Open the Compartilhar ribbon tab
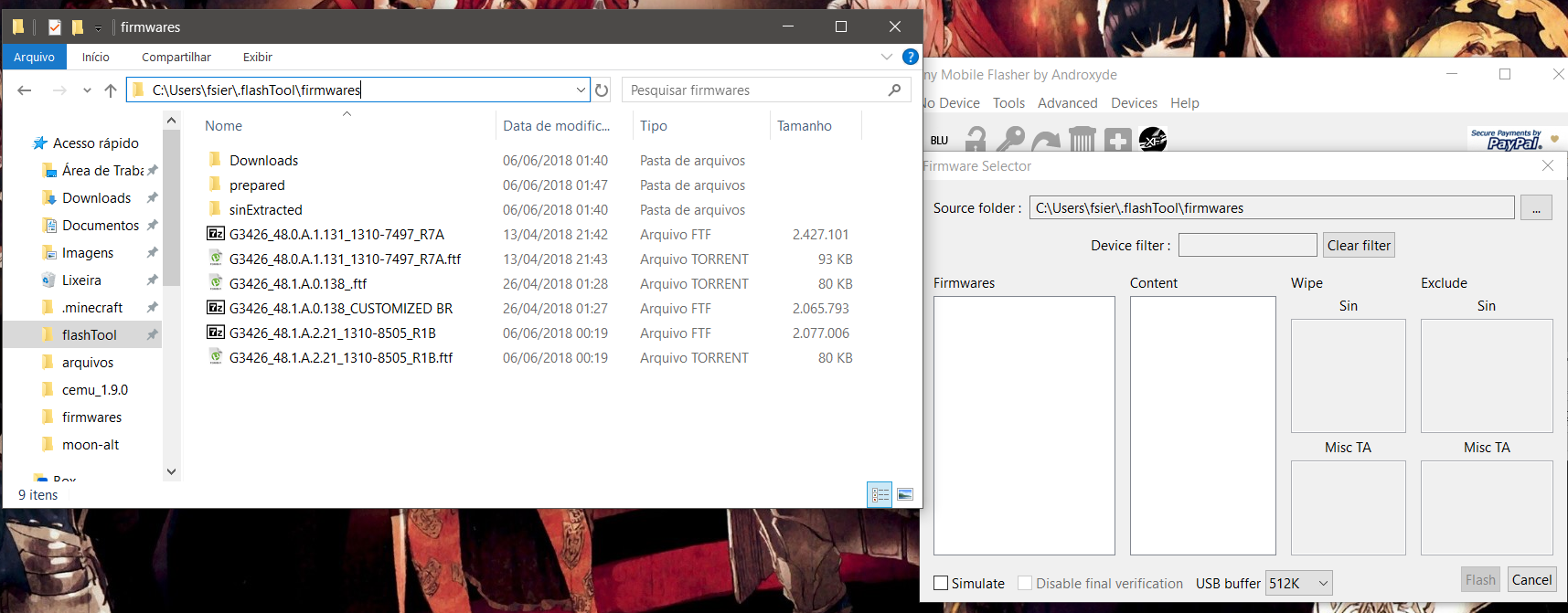This screenshot has width=1568, height=613. 176,57
